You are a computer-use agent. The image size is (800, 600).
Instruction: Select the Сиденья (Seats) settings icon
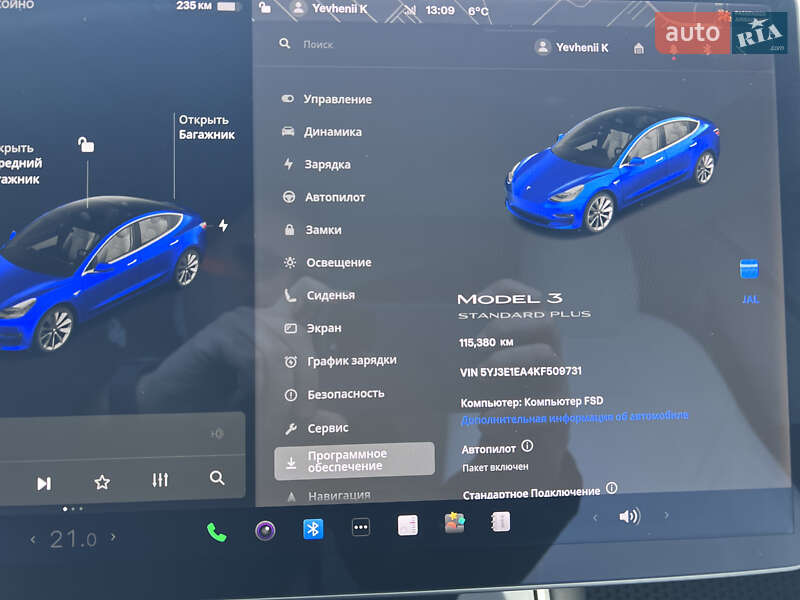[x=287, y=295]
